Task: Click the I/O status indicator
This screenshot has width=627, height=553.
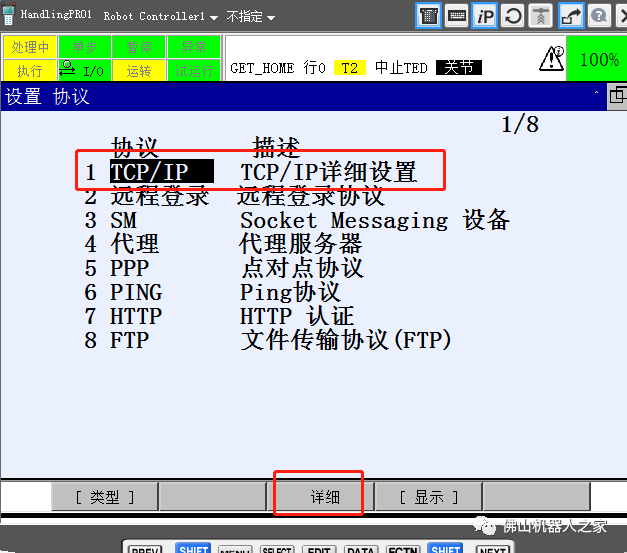Action: (84, 70)
